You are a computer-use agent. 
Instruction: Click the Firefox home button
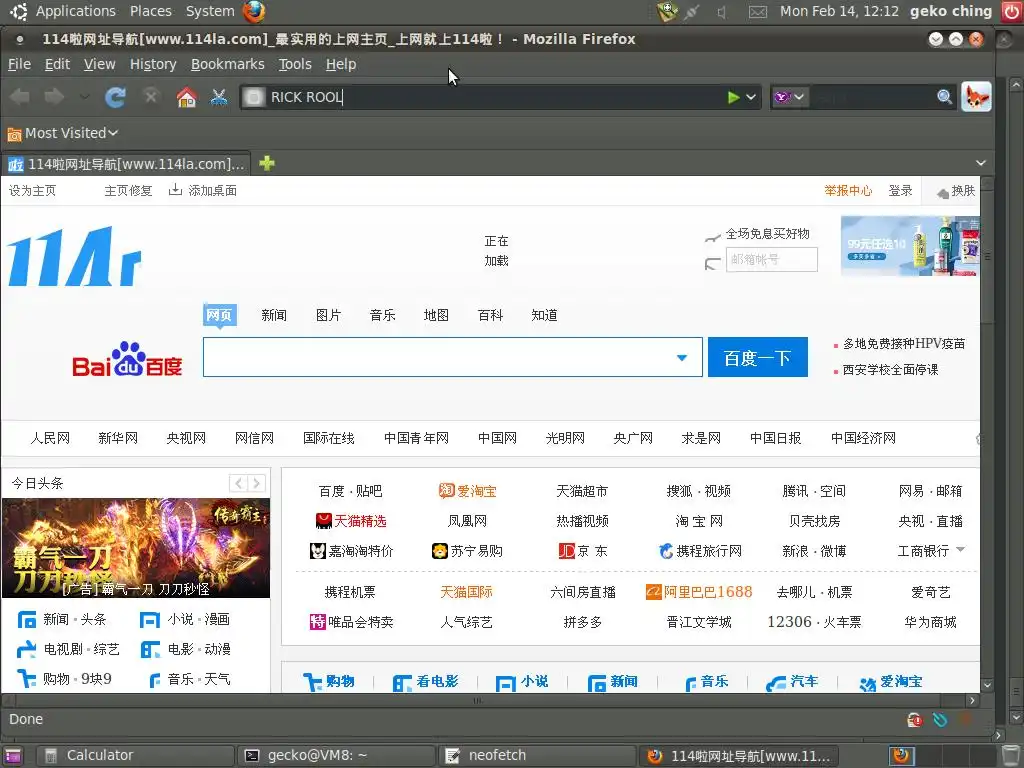(x=186, y=97)
